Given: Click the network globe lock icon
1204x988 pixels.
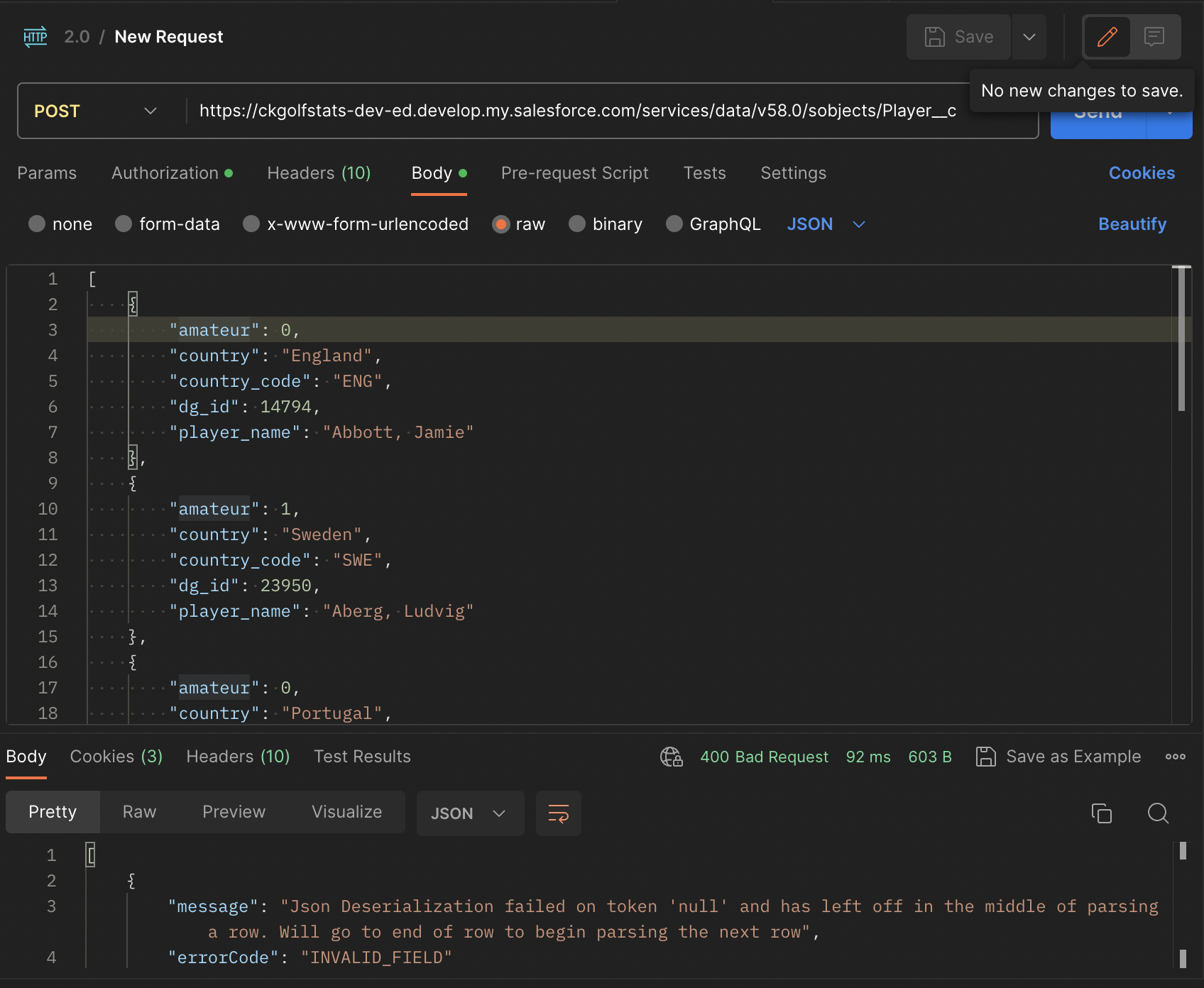Looking at the screenshot, I should (x=671, y=757).
